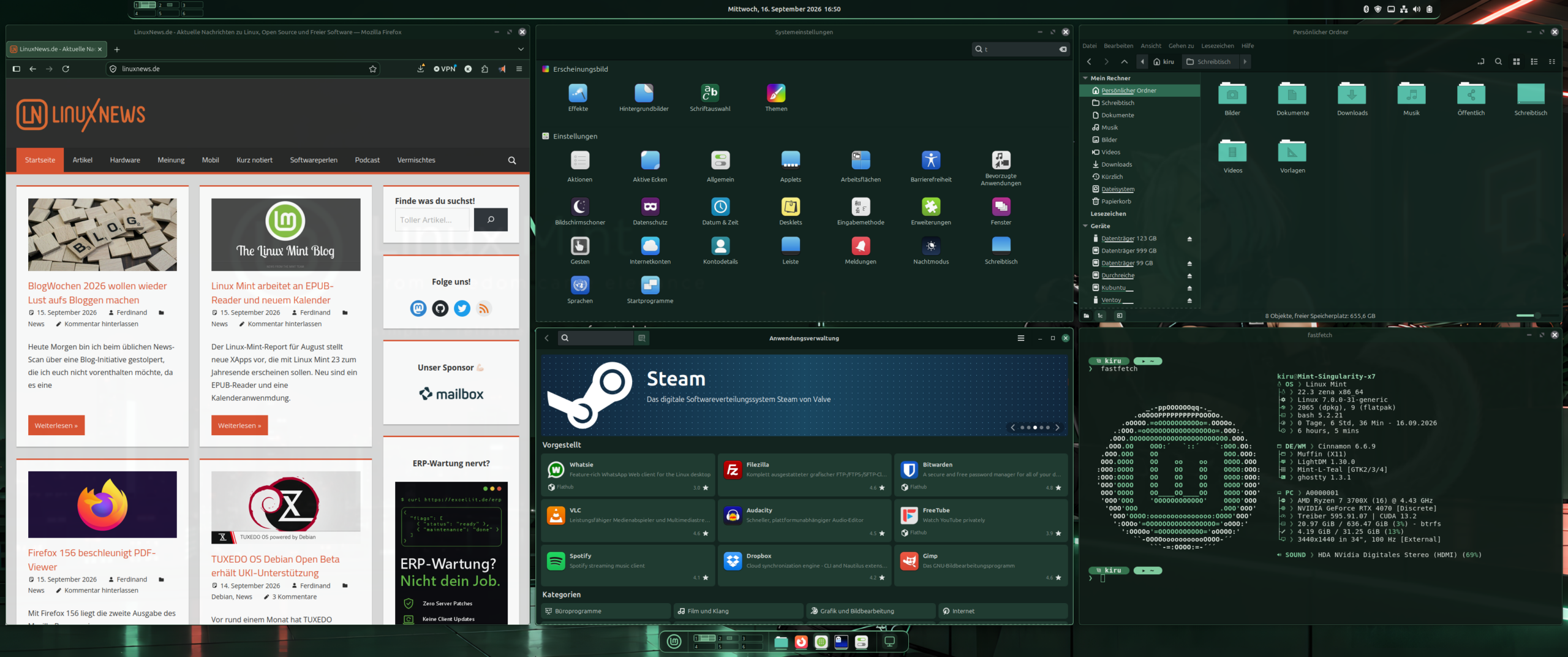Select the Podcast tab on LinuxNews
The image size is (1568, 657).
pyautogui.click(x=367, y=160)
